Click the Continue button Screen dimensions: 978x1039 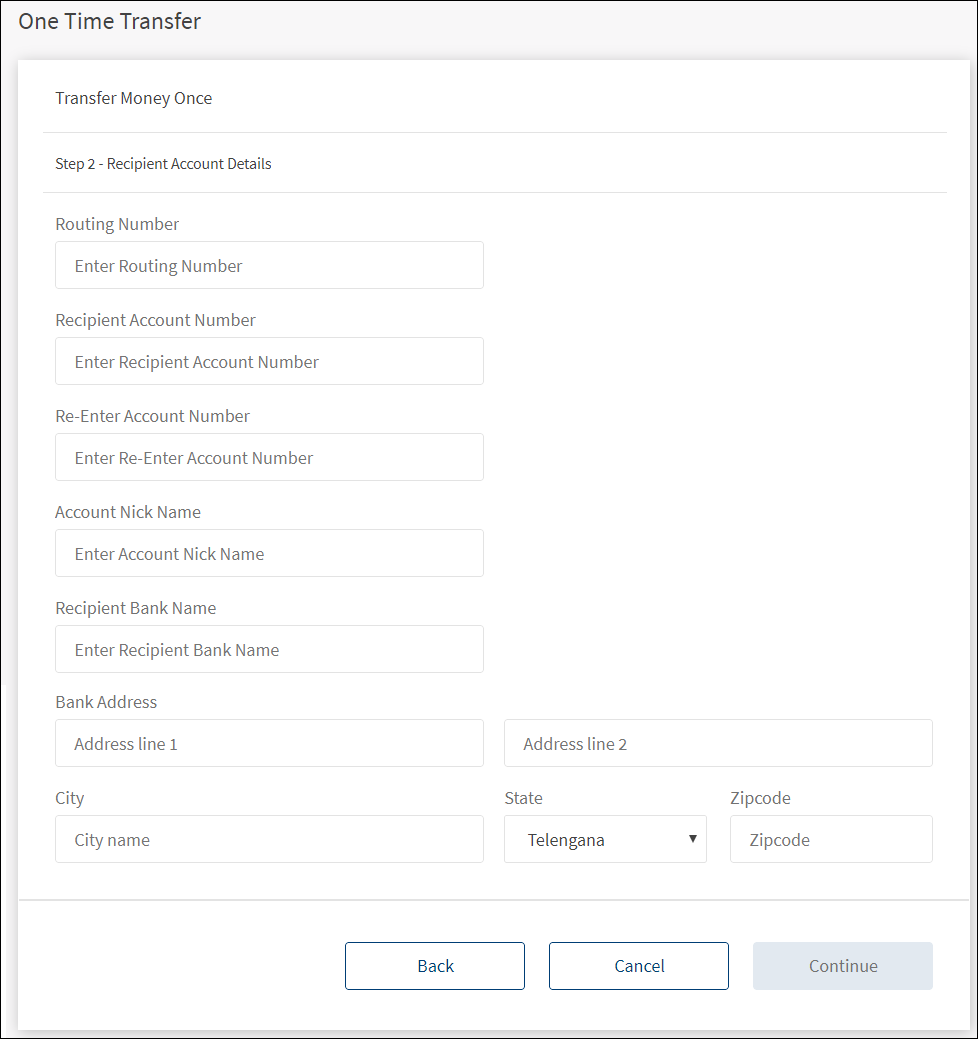[842, 966]
